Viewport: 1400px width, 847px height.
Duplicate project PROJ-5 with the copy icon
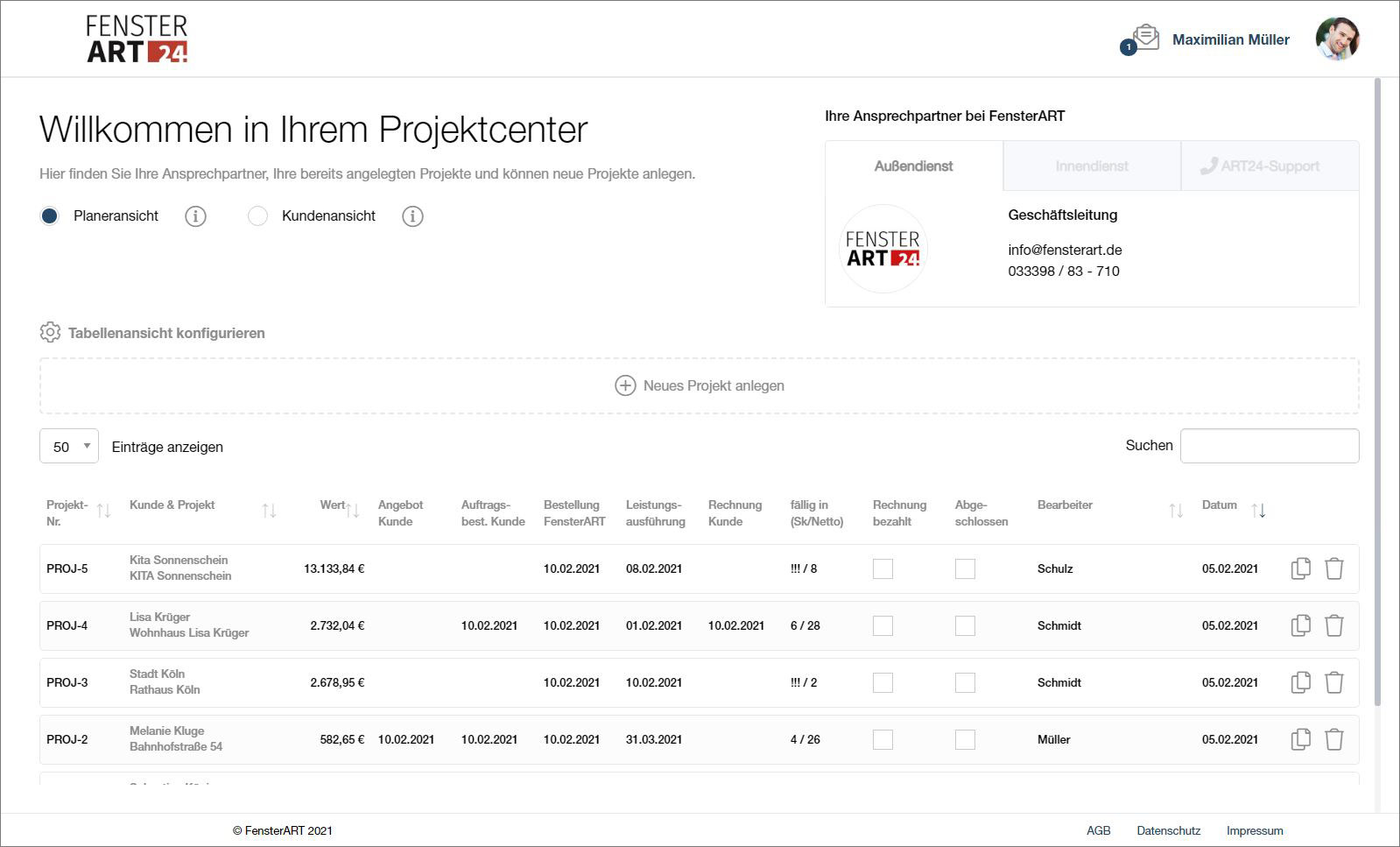click(1300, 568)
